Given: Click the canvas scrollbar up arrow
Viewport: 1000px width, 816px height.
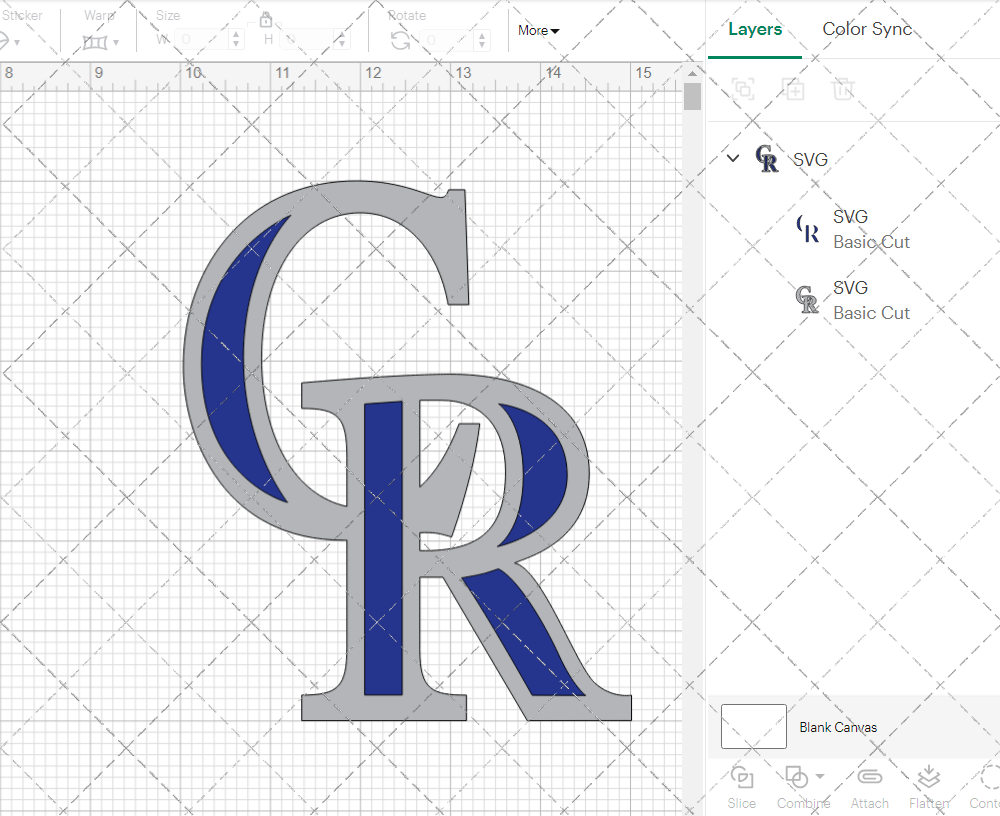Looking at the screenshot, I should (x=693, y=73).
